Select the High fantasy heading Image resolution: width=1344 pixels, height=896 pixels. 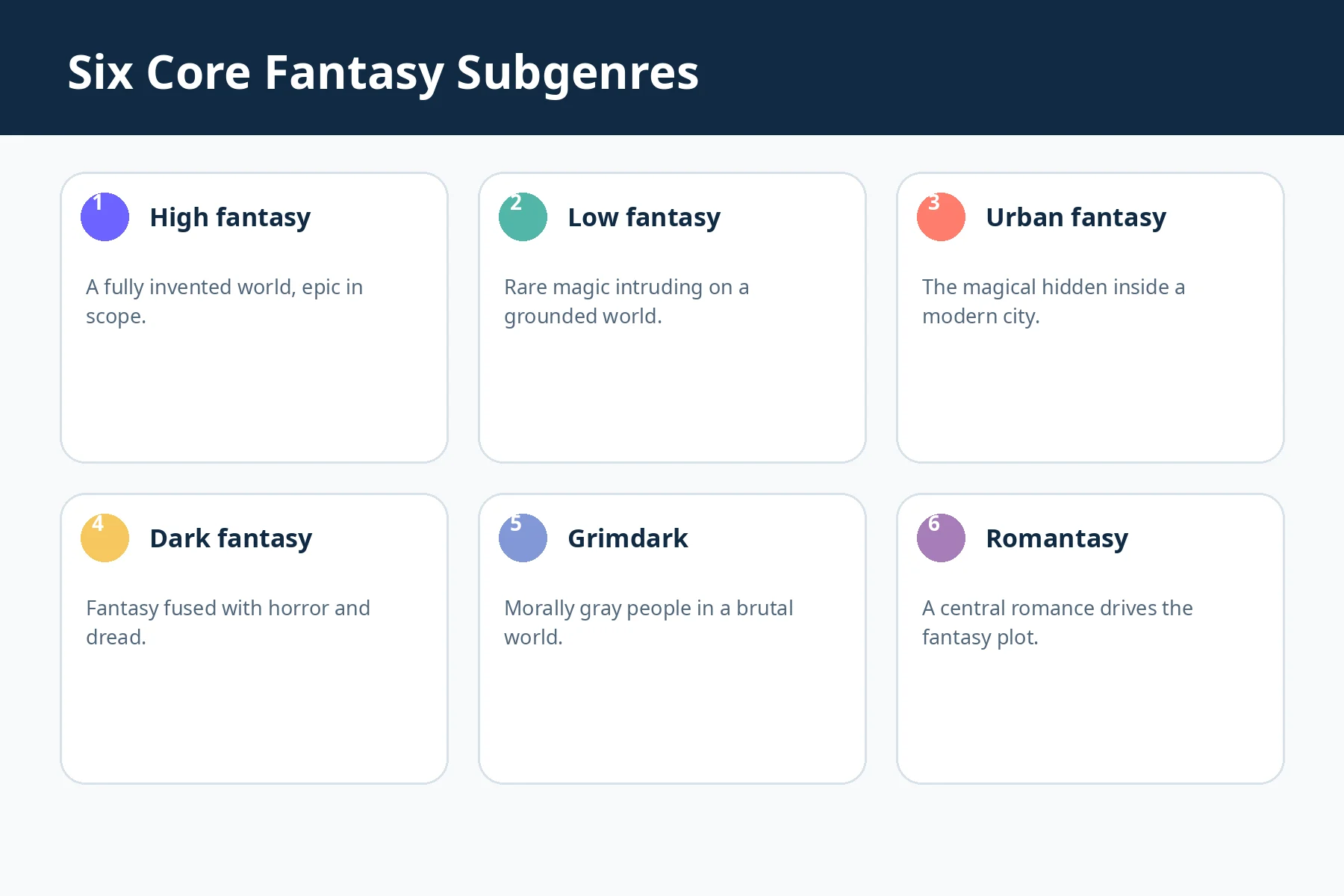pos(230,217)
